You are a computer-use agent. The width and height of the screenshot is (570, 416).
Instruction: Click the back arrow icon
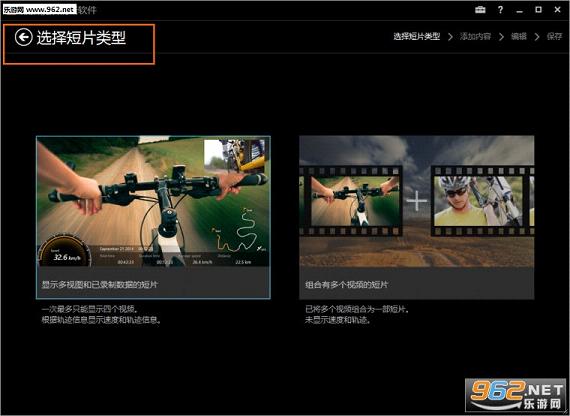click(24, 37)
